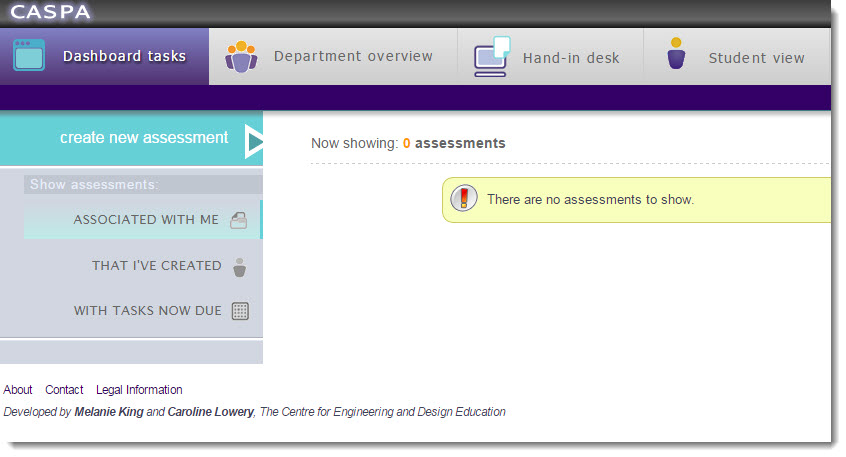
Task: Show assessments associated with me
Action: pyautogui.click(x=146, y=220)
